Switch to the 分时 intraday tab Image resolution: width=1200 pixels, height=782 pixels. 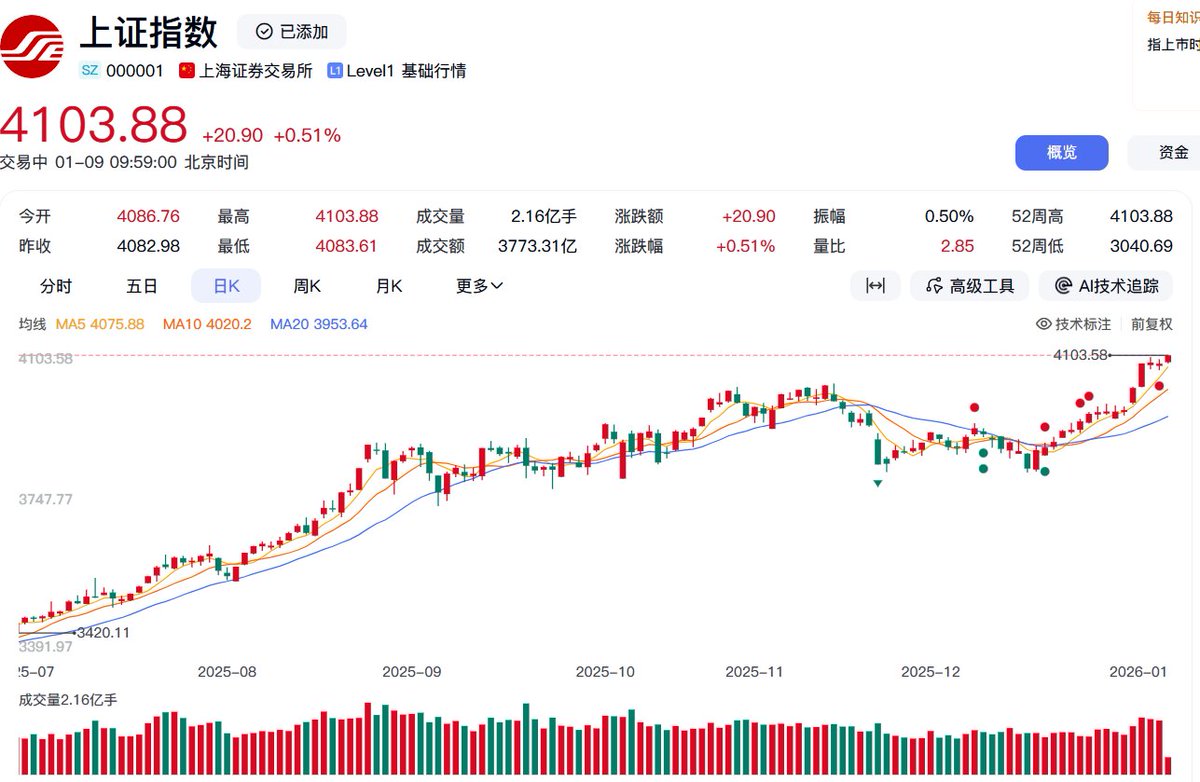tap(56, 285)
